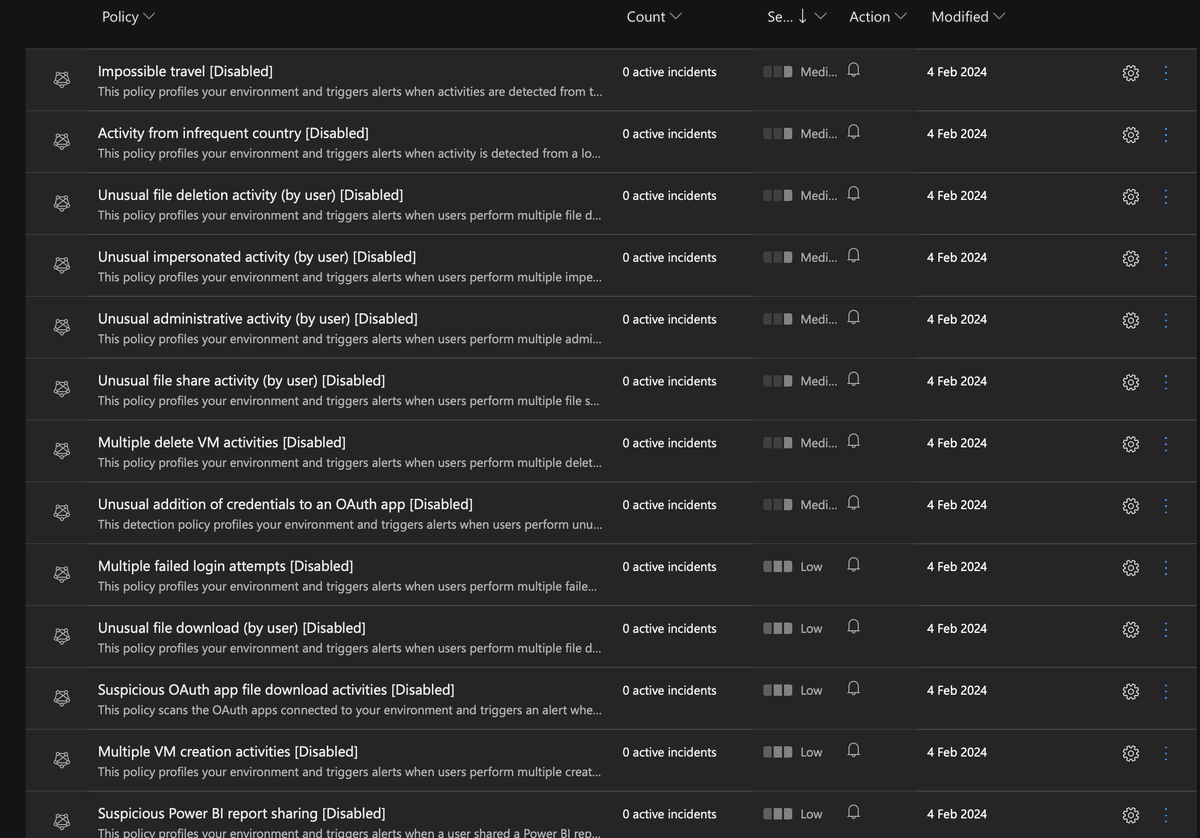Click '4 Feb 2024' date for Multiple delete VM activities

tap(956, 443)
